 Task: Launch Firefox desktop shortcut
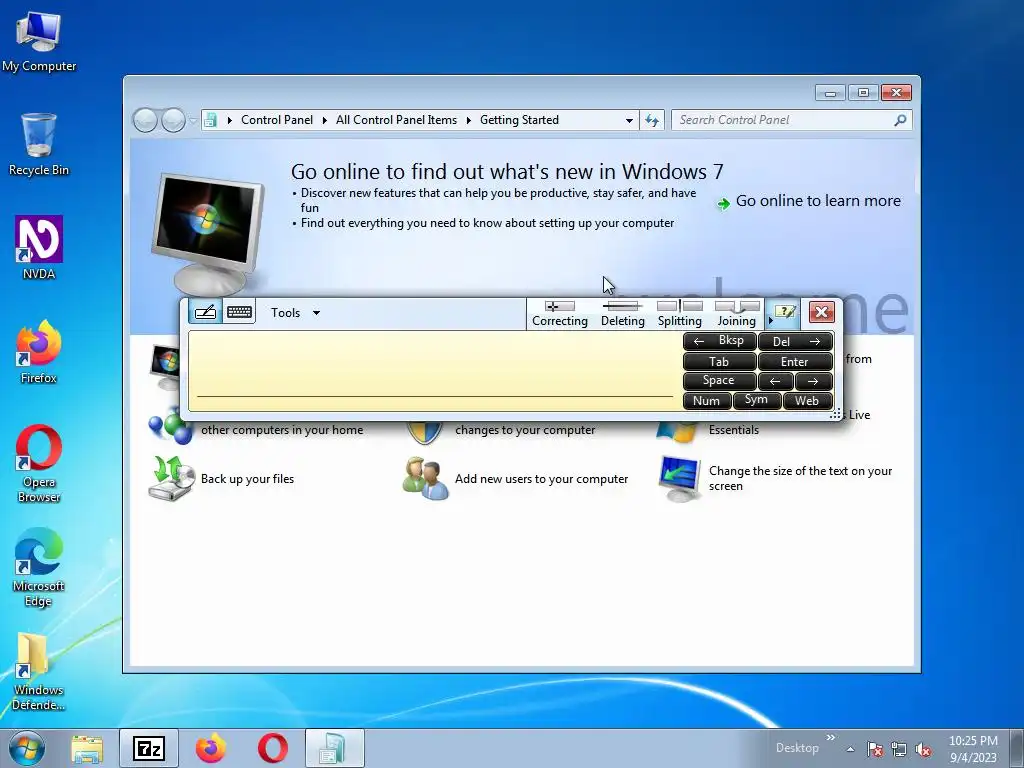(x=39, y=352)
